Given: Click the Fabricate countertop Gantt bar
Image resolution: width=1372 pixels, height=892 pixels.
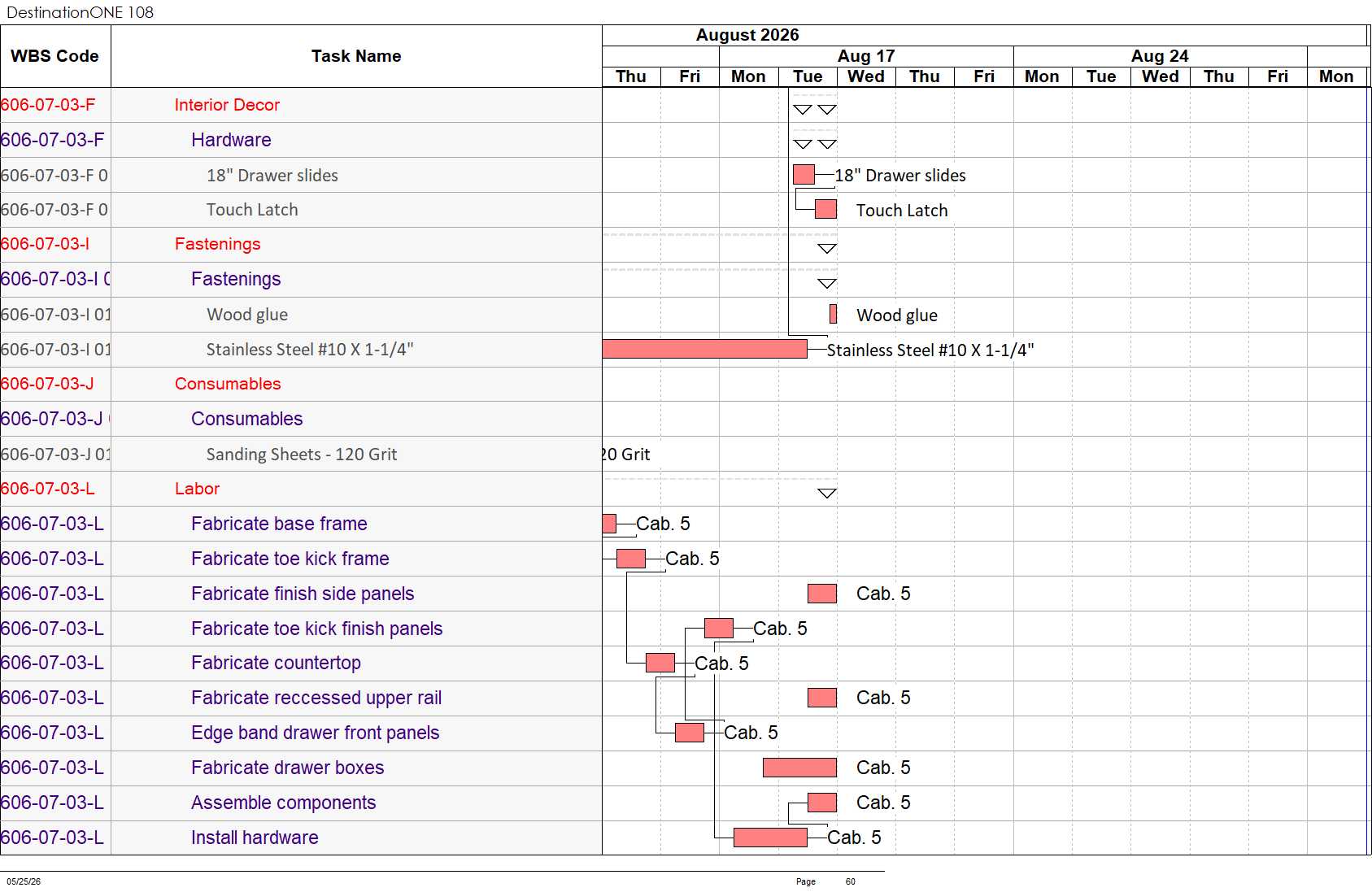Looking at the screenshot, I should click(660, 663).
